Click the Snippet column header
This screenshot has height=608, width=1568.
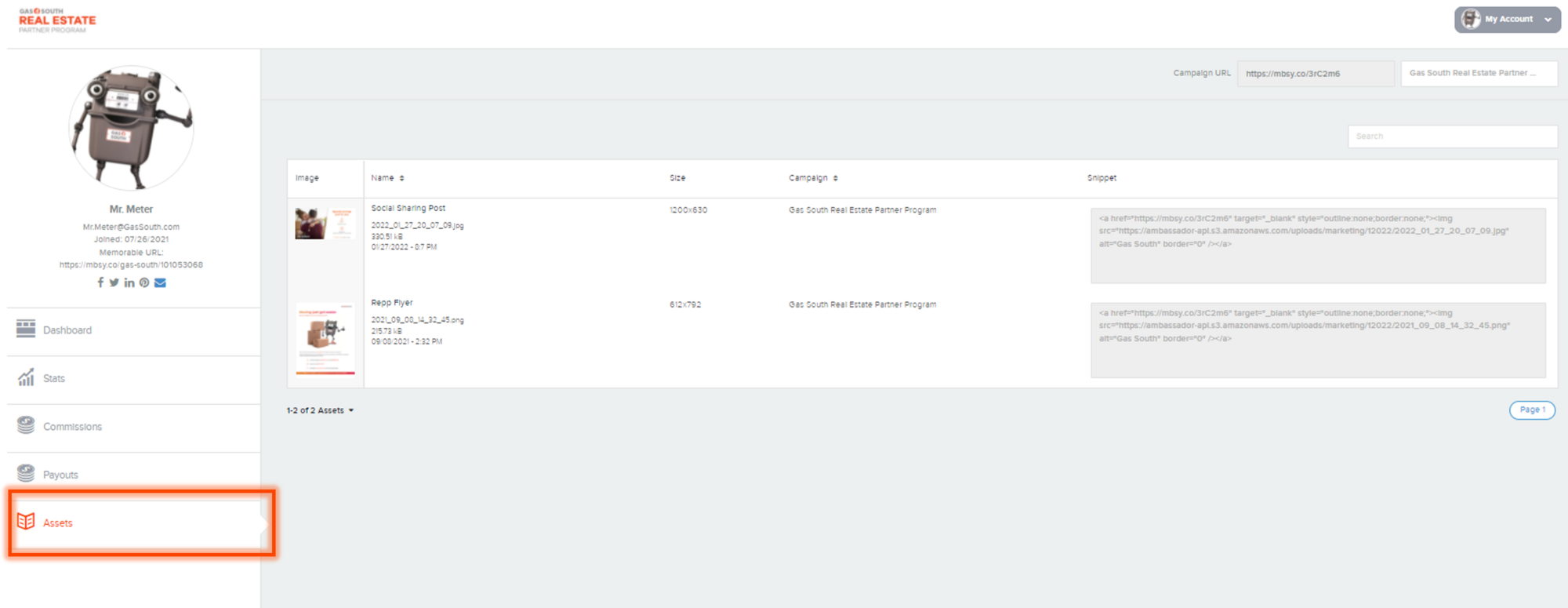point(1102,178)
